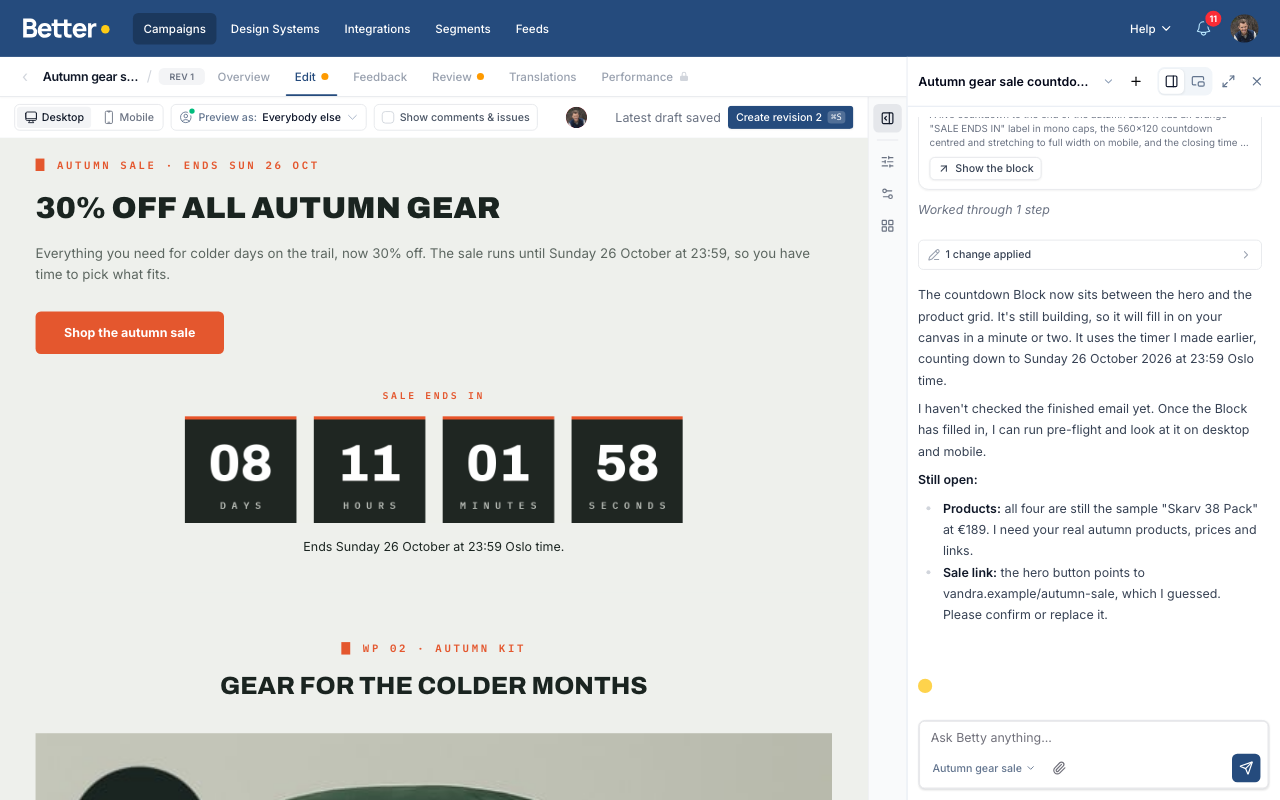Click the Show the block button
The image size is (1280, 800).
pos(985,168)
